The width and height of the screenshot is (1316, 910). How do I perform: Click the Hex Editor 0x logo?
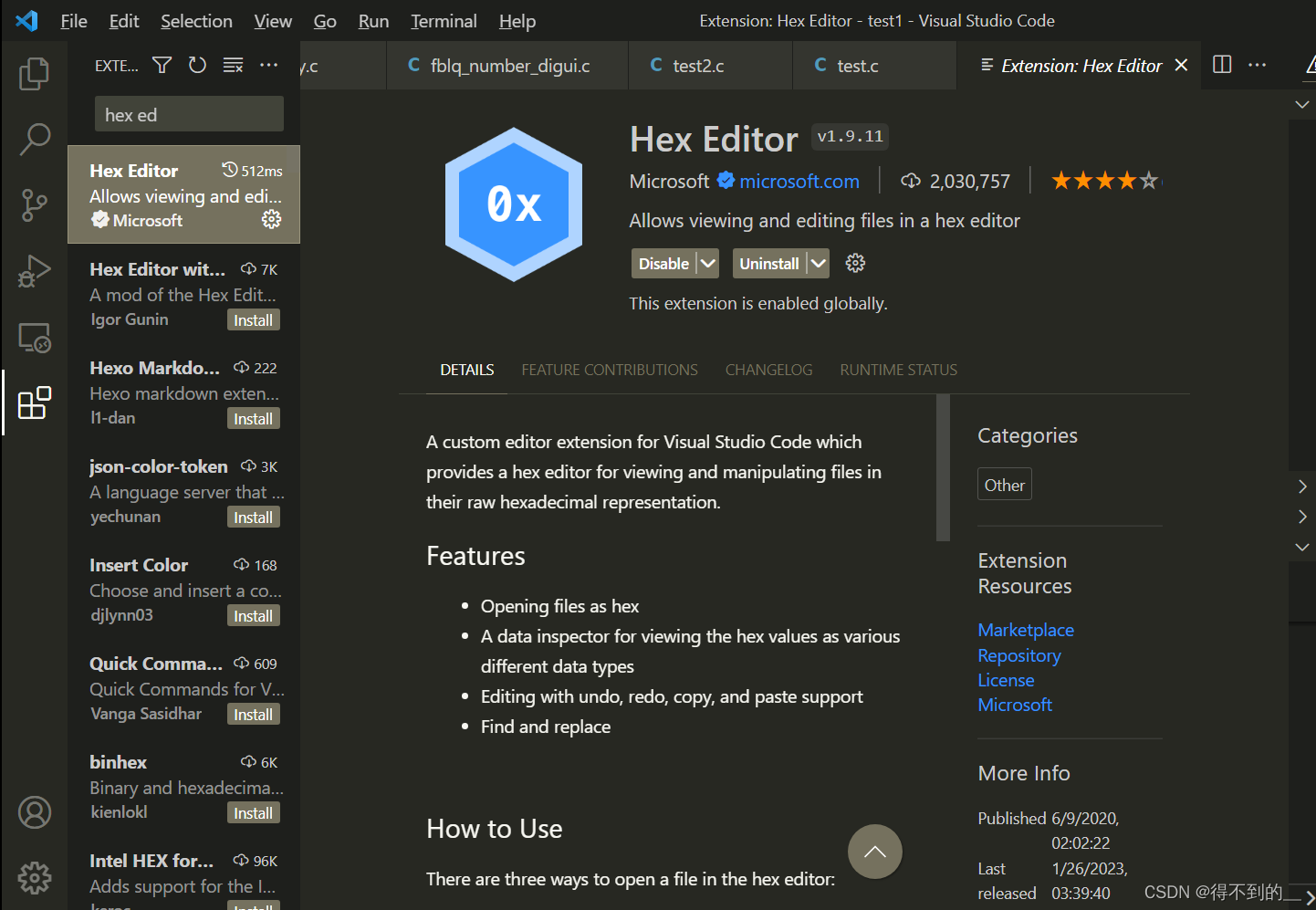[514, 204]
